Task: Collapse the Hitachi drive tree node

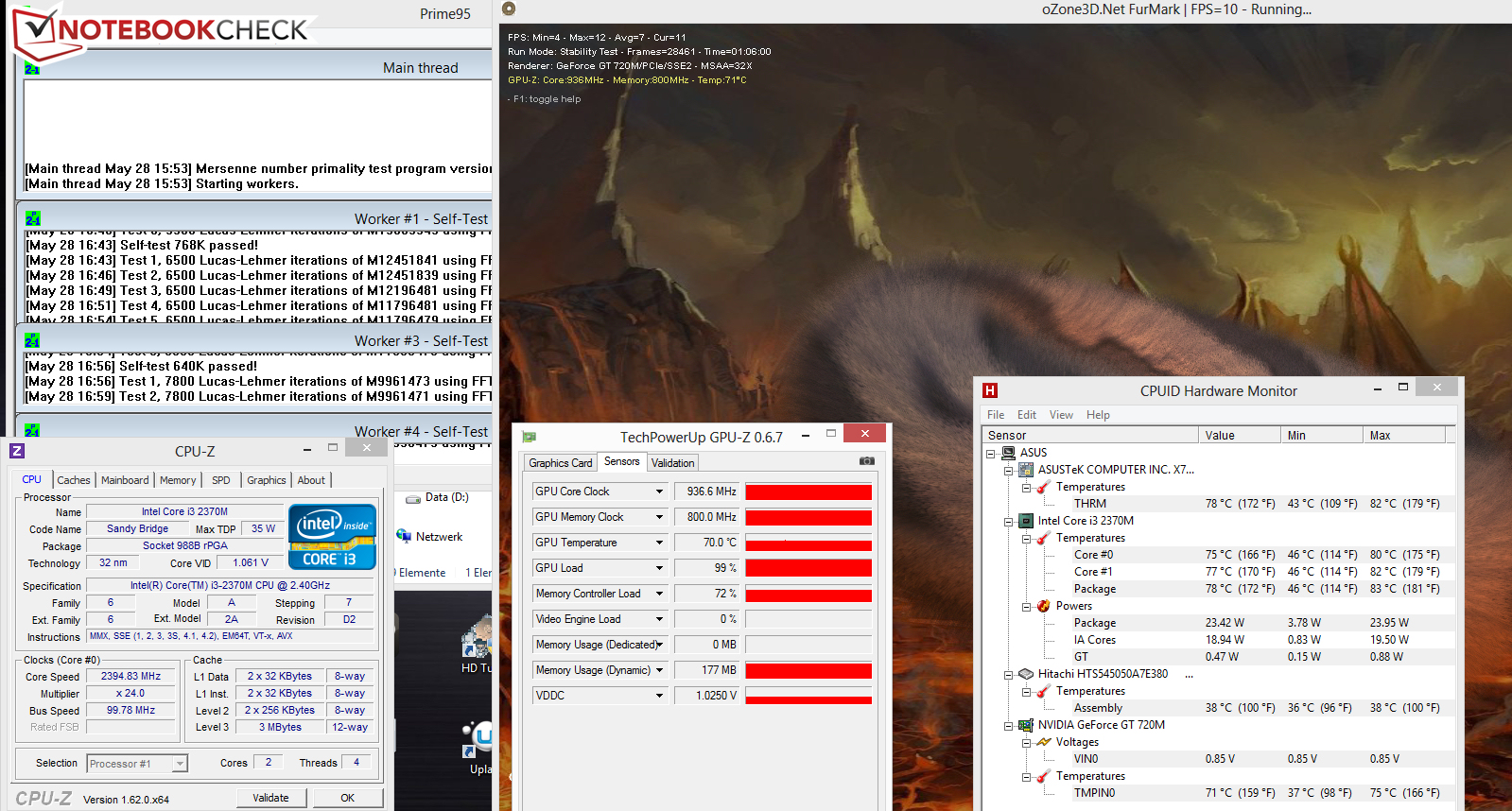Action: coord(1009,674)
